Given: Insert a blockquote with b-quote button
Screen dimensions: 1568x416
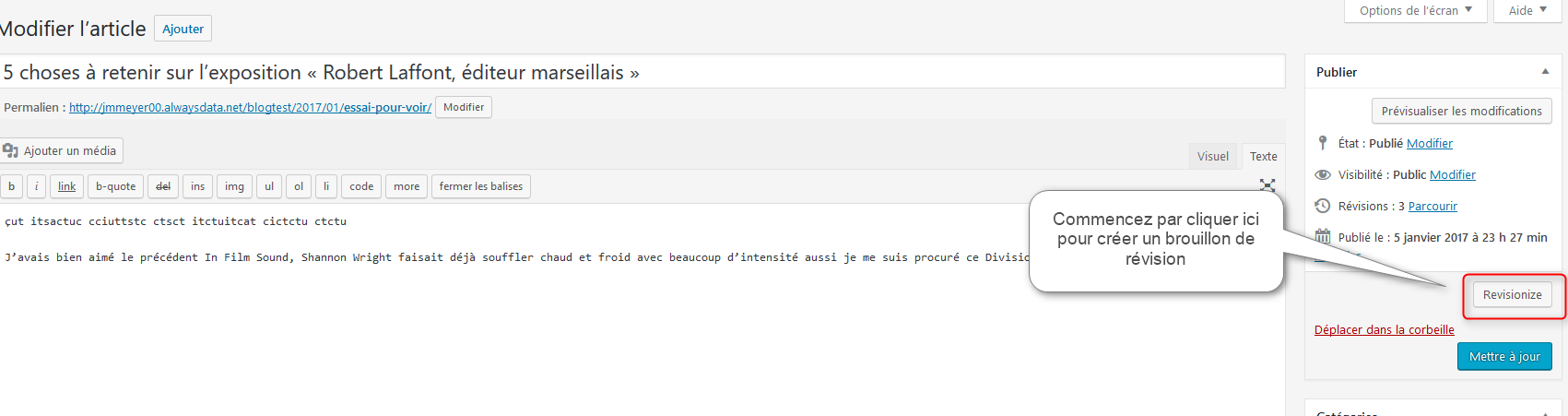Looking at the screenshot, I should pyautogui.click(x=115, y=186).
